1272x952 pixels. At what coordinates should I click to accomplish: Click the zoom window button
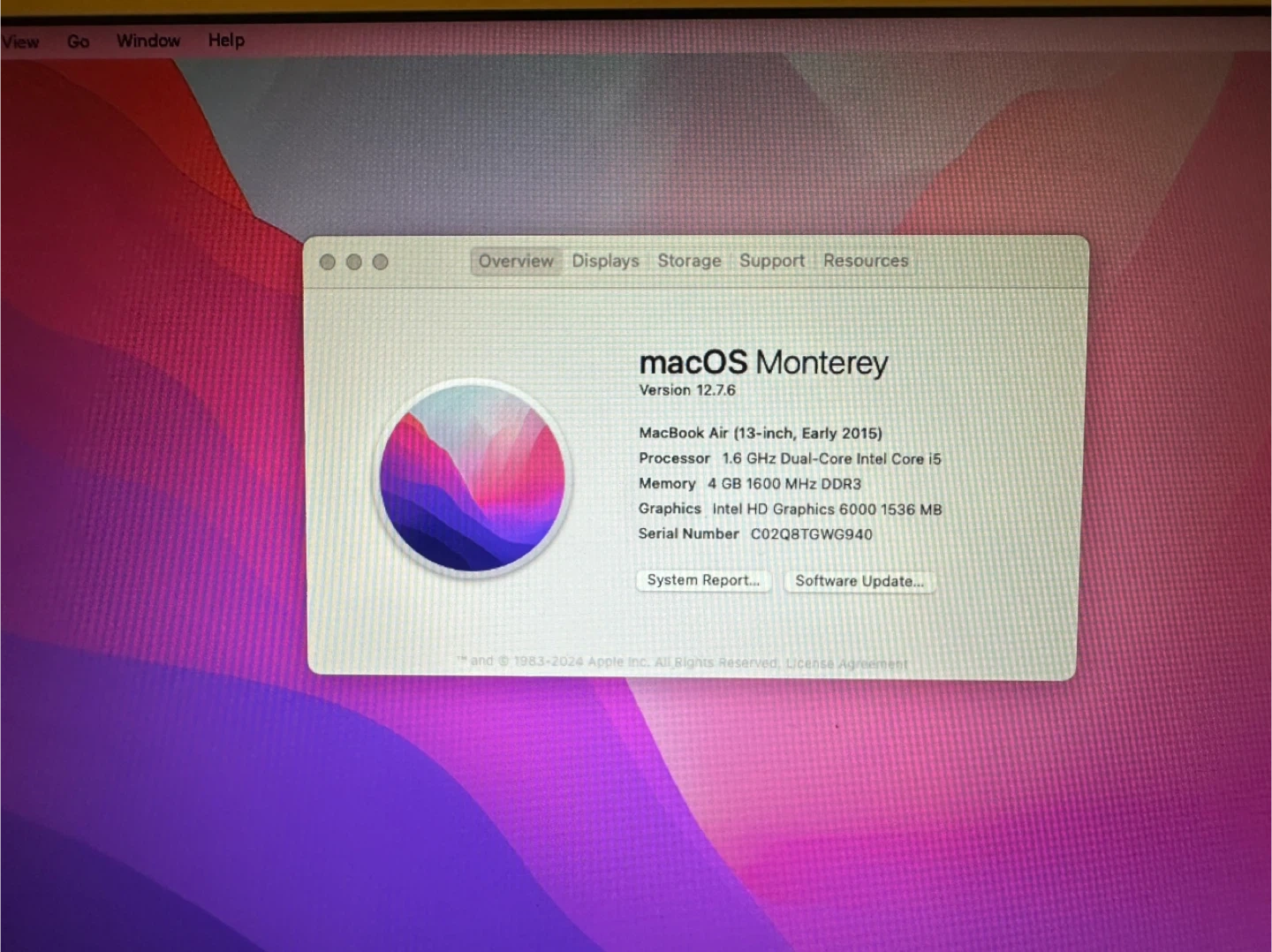click(x=381, y=262)
